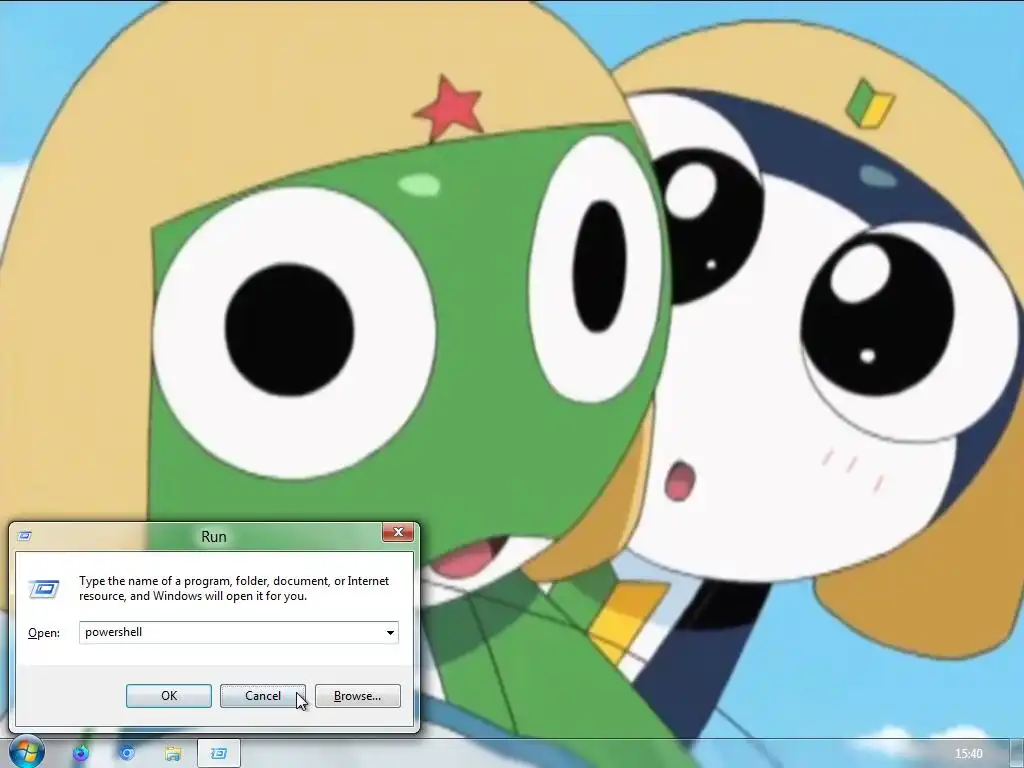This screenshot has height=768, width=1024.
Task: Open Windows Explorer from the taskbar
Action: (172, 754)
